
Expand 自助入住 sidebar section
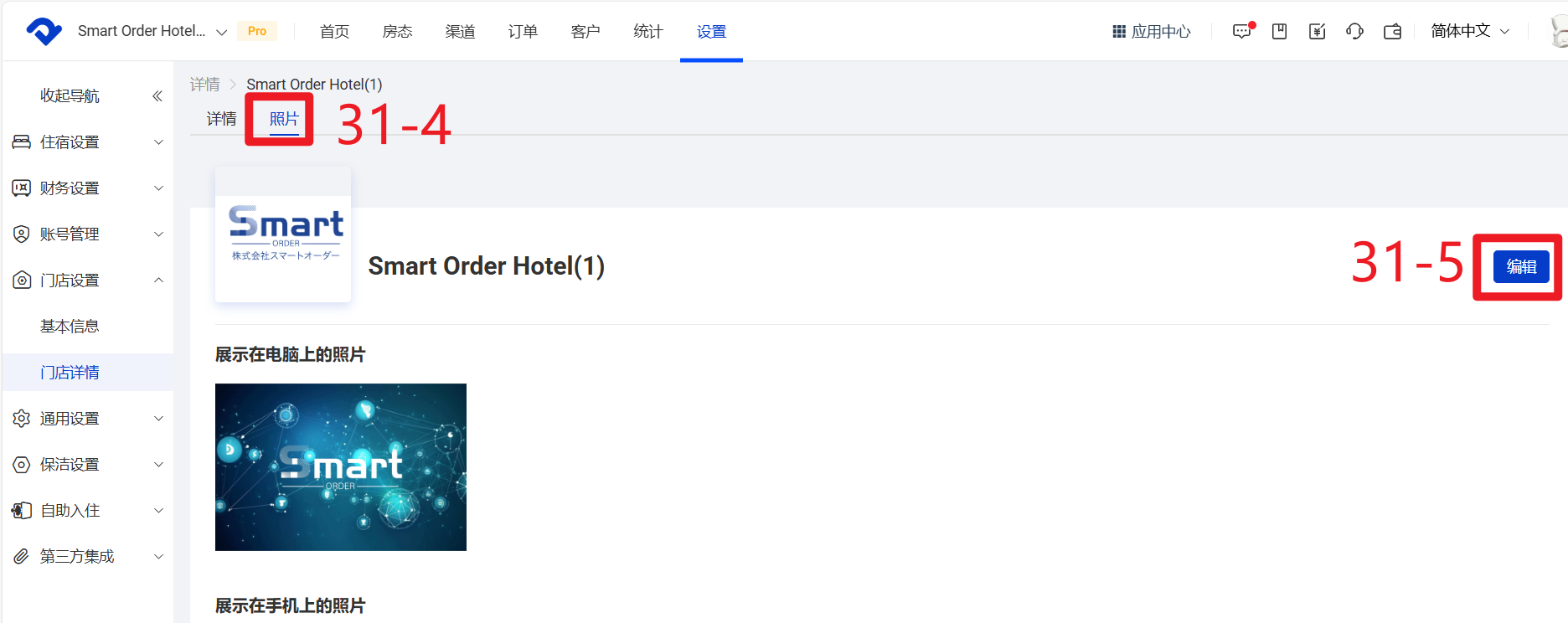click(88, 511)
